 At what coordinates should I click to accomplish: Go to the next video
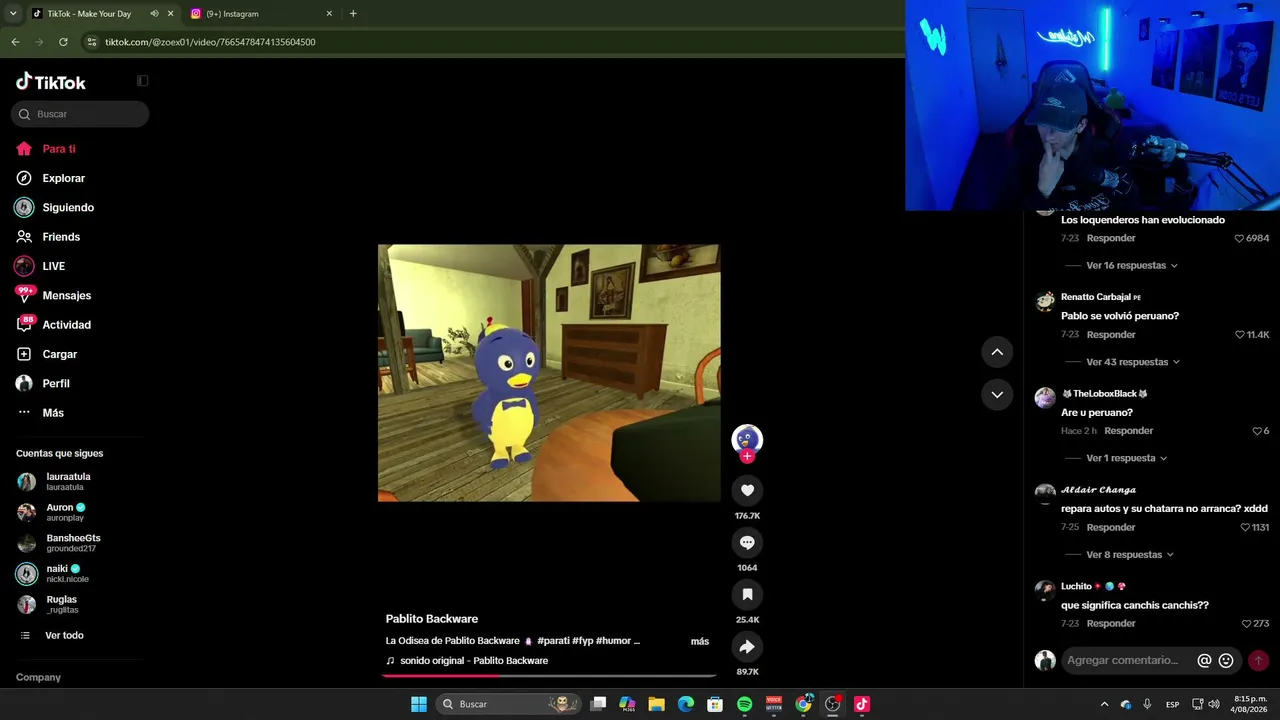tap(997, 395)
